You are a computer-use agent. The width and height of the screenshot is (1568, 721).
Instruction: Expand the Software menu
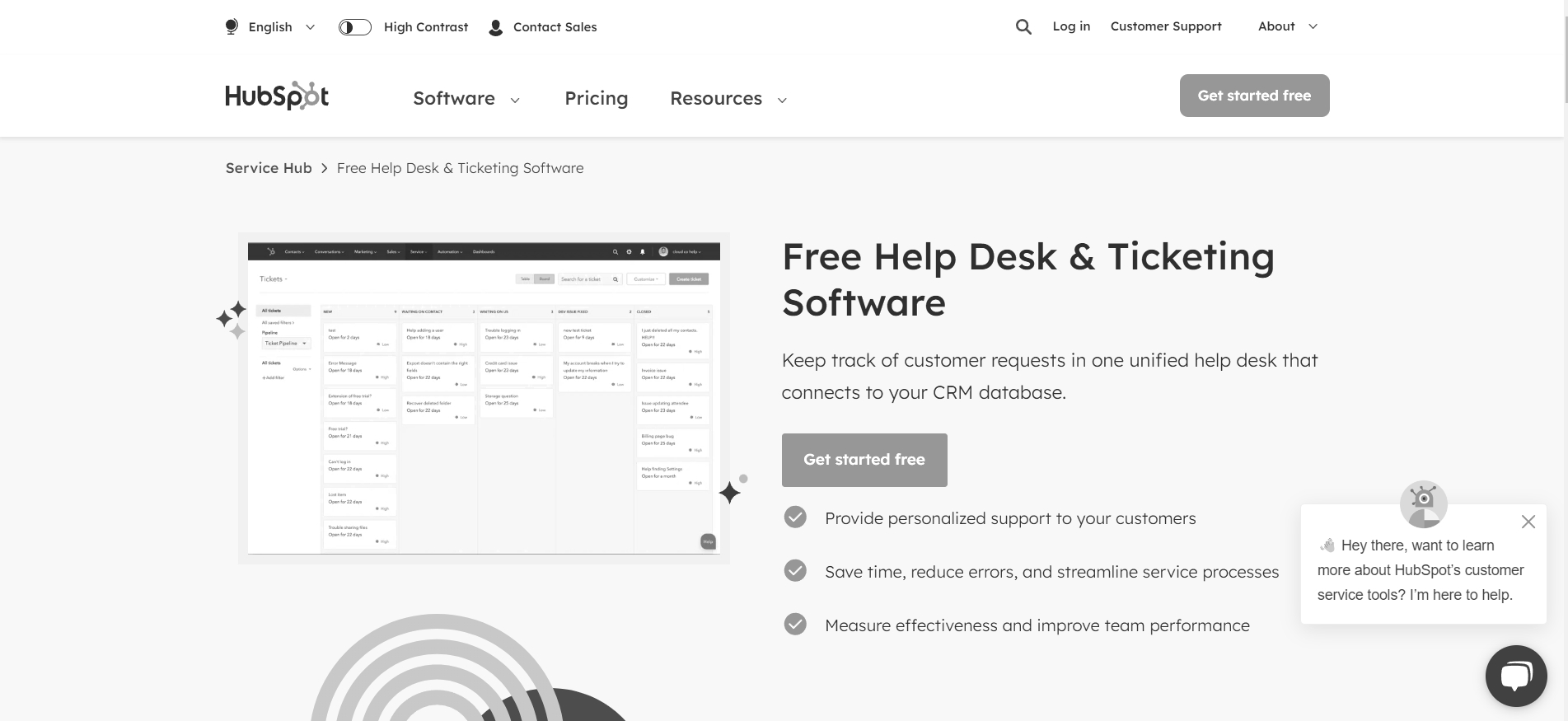pos(466,98)
